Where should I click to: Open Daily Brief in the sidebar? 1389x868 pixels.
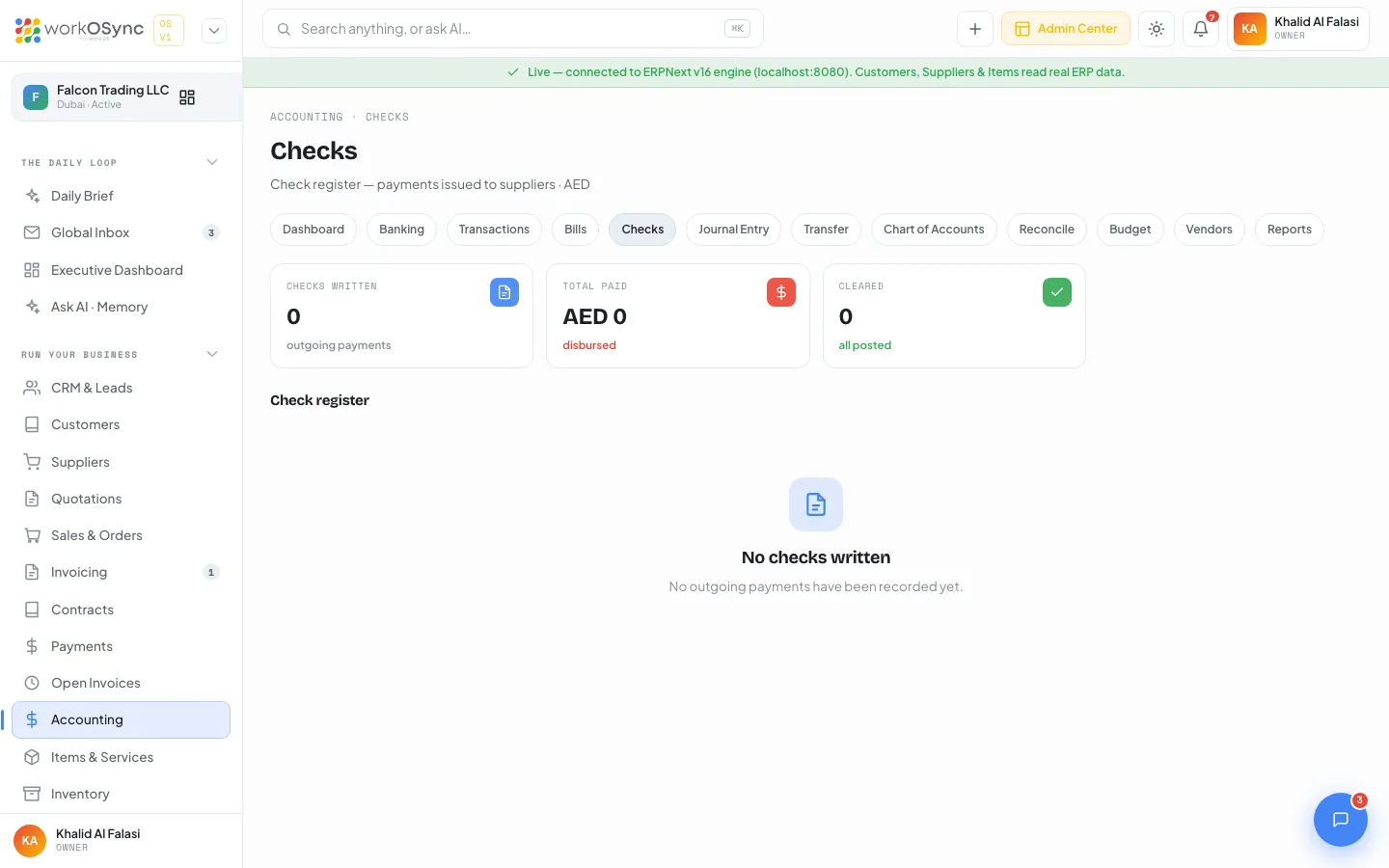click(x=122, y=196)
